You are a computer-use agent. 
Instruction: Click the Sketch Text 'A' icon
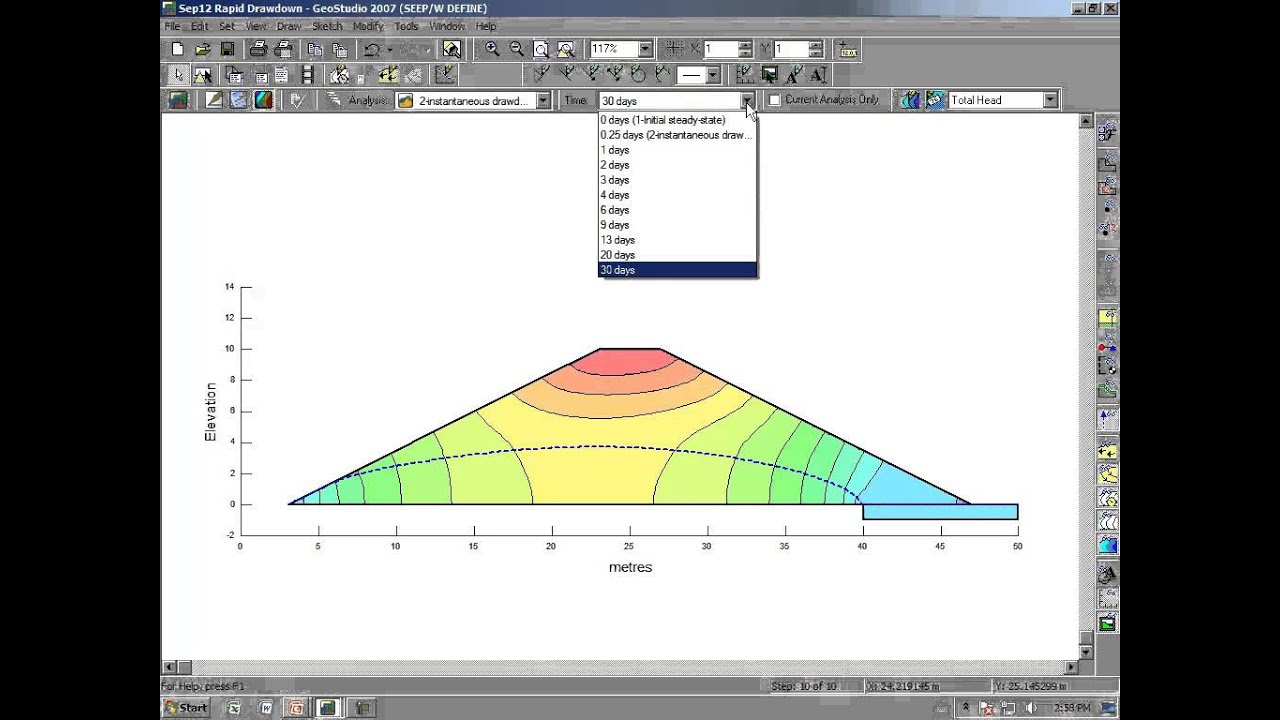pyautogui.click(x=794, y=75)
